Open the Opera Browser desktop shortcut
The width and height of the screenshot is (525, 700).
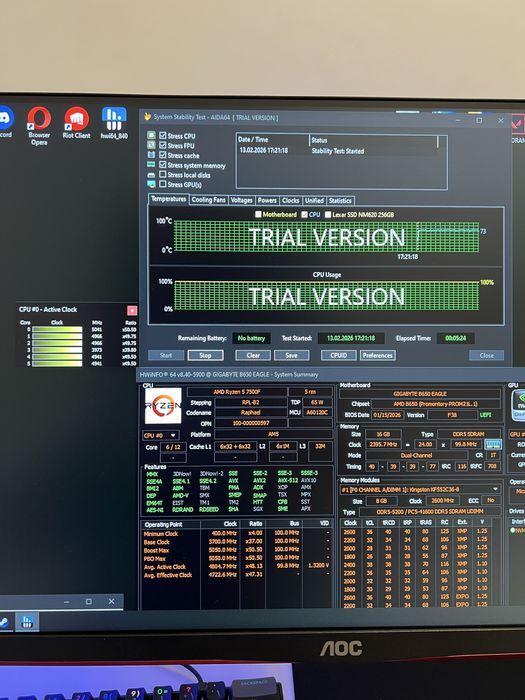[39, 126]
